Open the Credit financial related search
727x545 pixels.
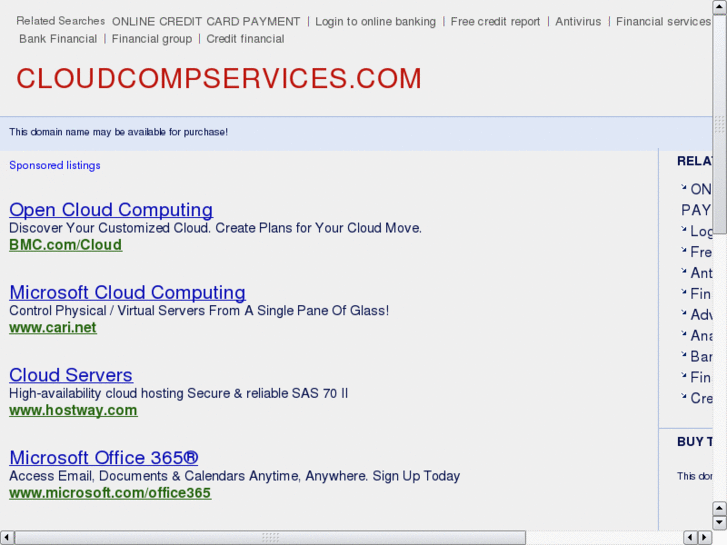coord(245,39)
